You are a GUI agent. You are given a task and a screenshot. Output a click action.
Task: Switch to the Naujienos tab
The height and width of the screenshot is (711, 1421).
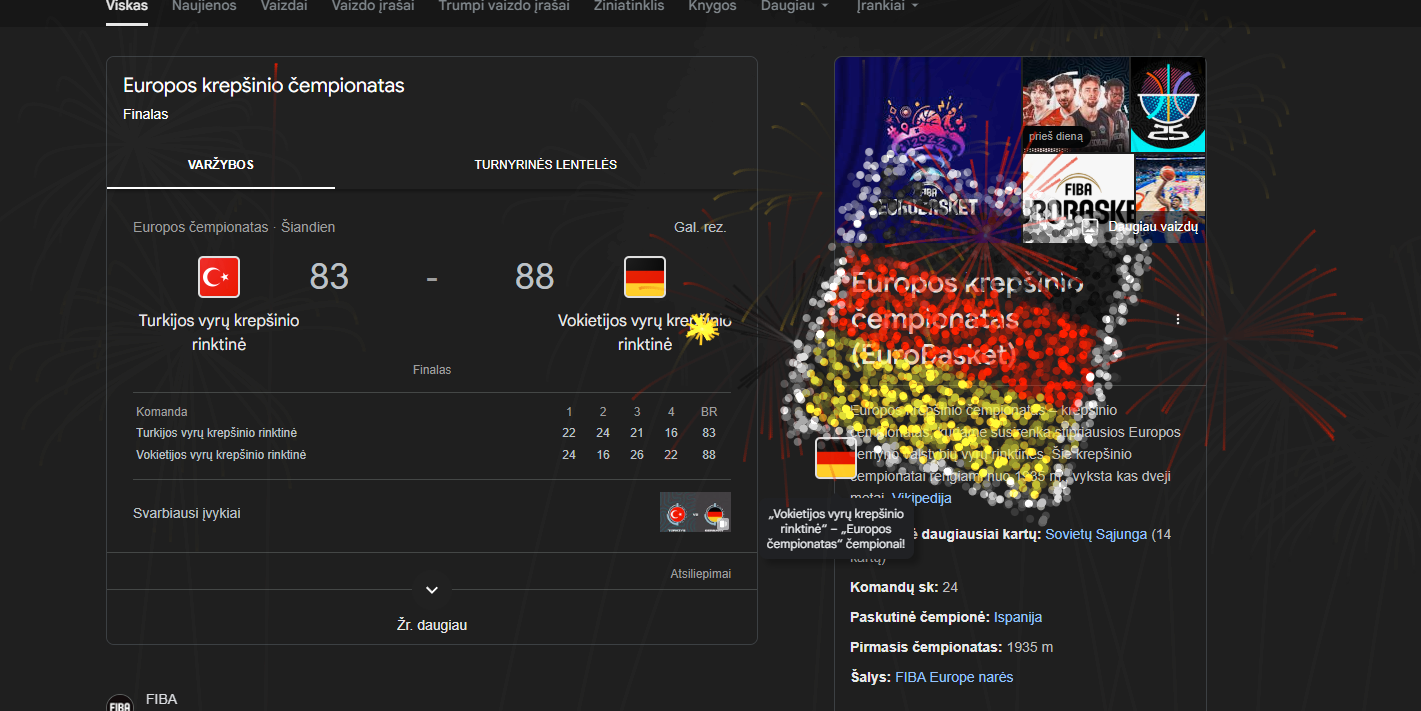204,6
